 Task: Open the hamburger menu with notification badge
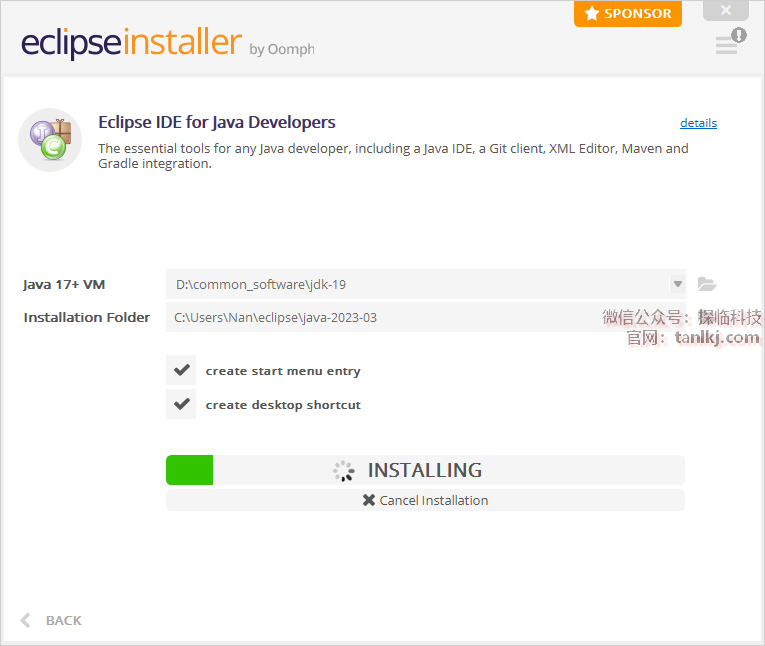[x=730, y=41]
